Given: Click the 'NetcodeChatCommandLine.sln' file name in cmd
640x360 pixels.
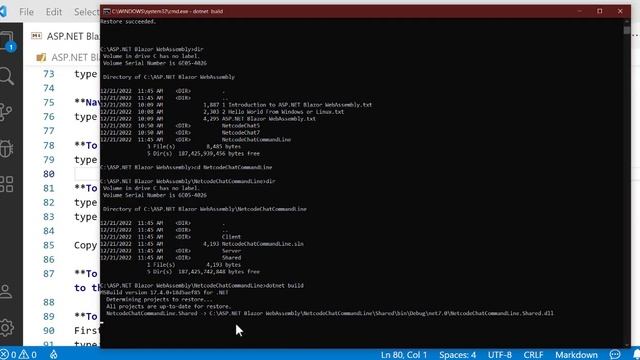Looking at the screenshot, I should pyautogui.click(x=262, y=244).
